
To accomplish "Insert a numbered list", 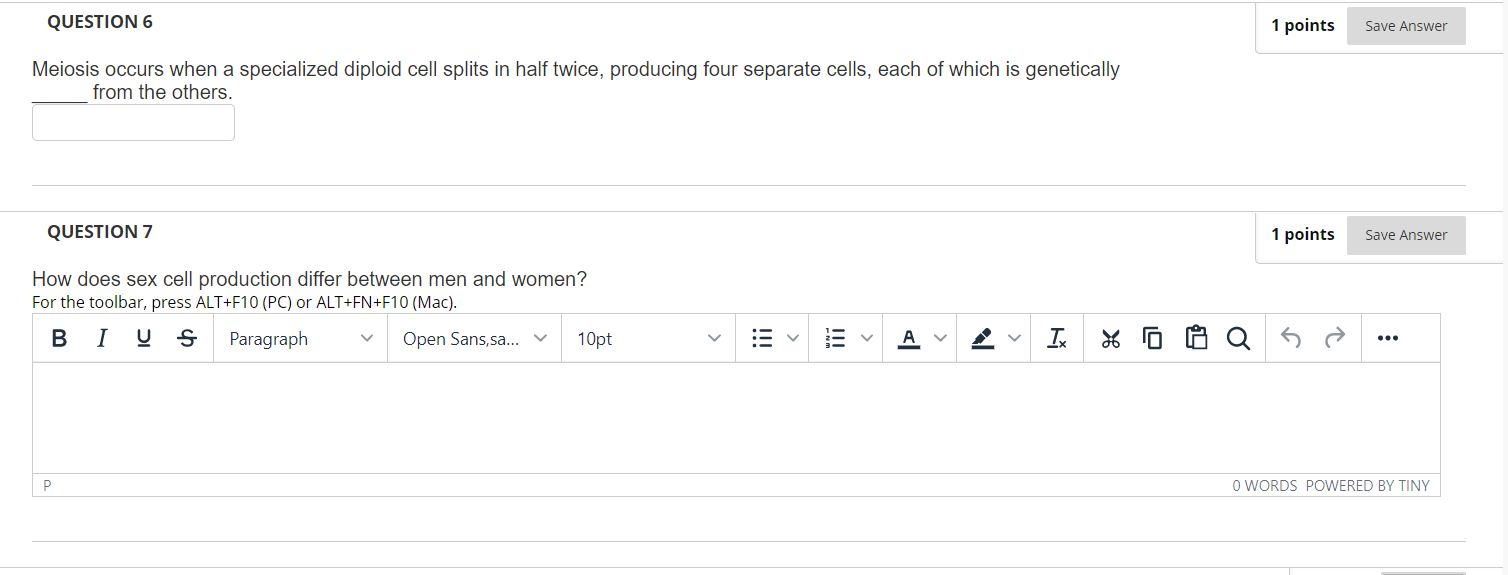I will click(x=835, y=339).
